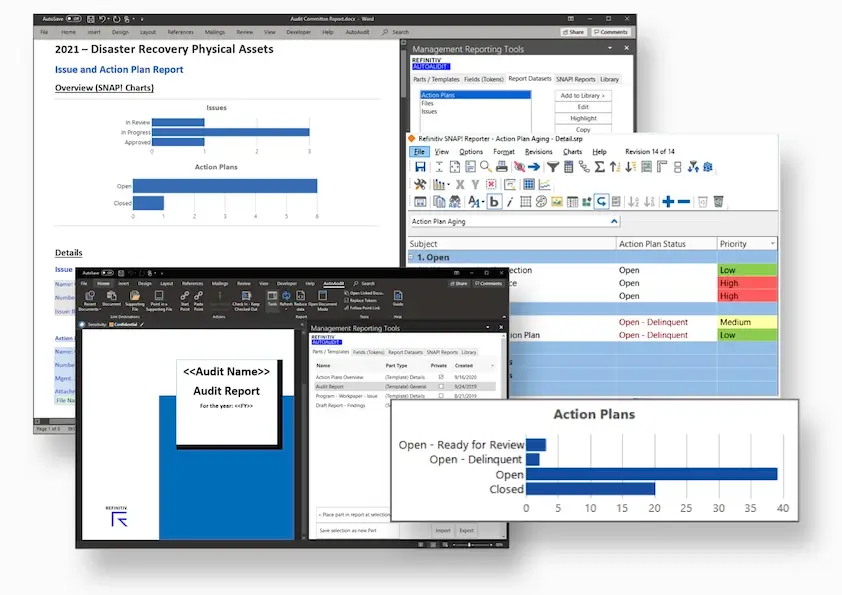This screenshot has height=595, width=842.
Task: Open the Revisions menu in SNAP! Reporter
Action: click(539, 152)
